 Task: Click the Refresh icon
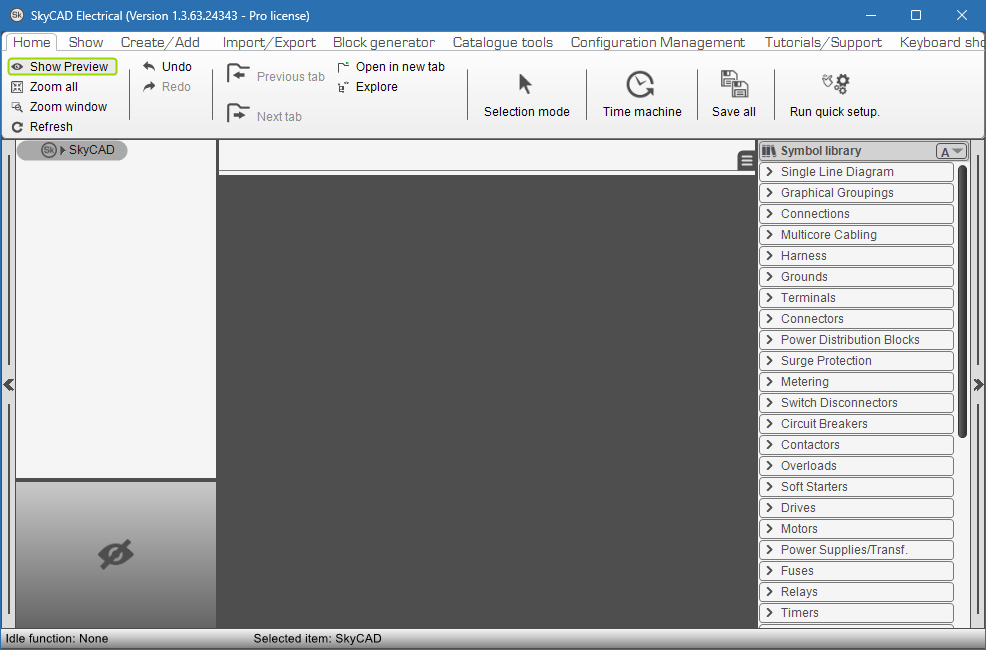point(17,127)
